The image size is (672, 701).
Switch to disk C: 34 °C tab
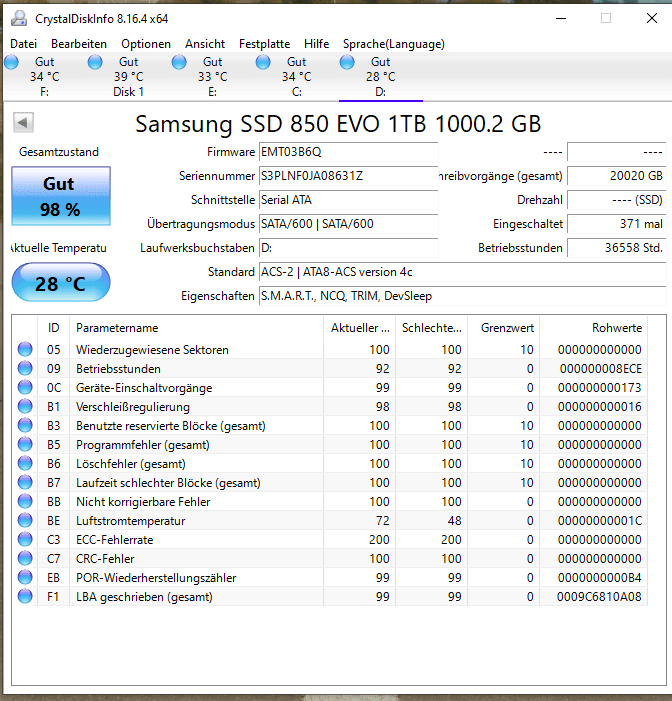tap(297, 76)
